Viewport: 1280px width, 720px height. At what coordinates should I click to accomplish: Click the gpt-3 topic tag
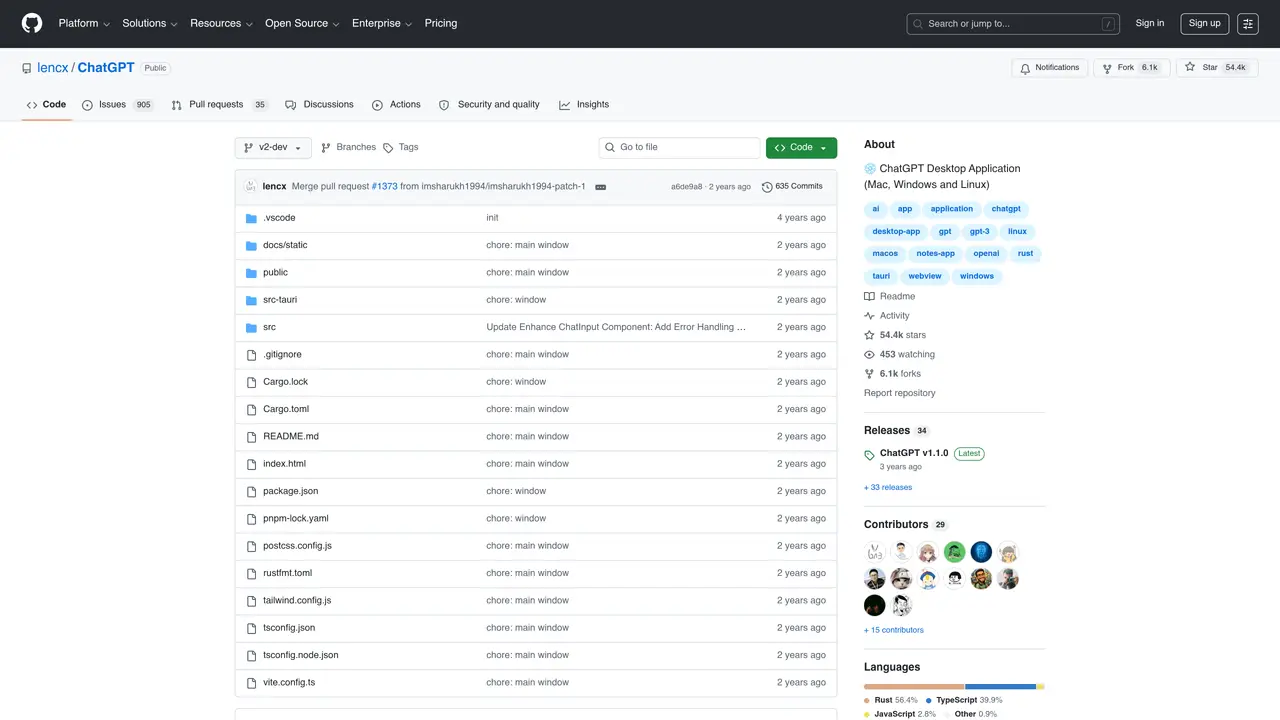980,232
